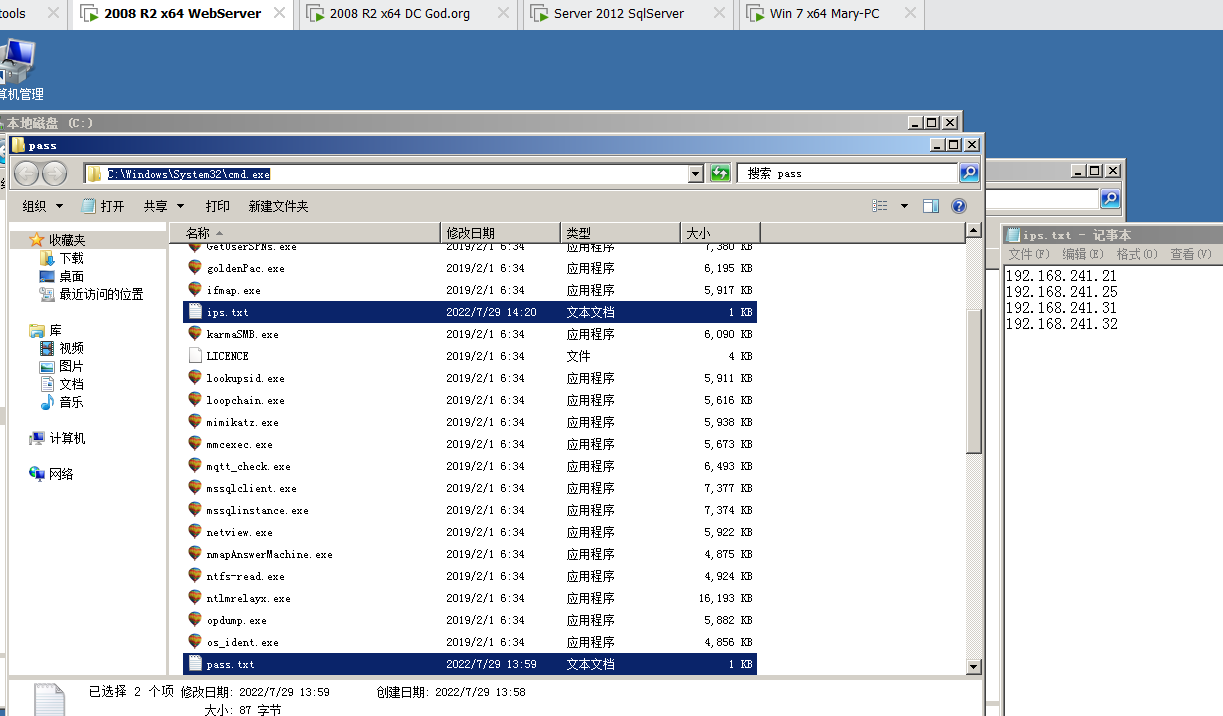Click the 打印 (Print) button
The width and height of the screenshot is (1223, 716).
(217, 206)
